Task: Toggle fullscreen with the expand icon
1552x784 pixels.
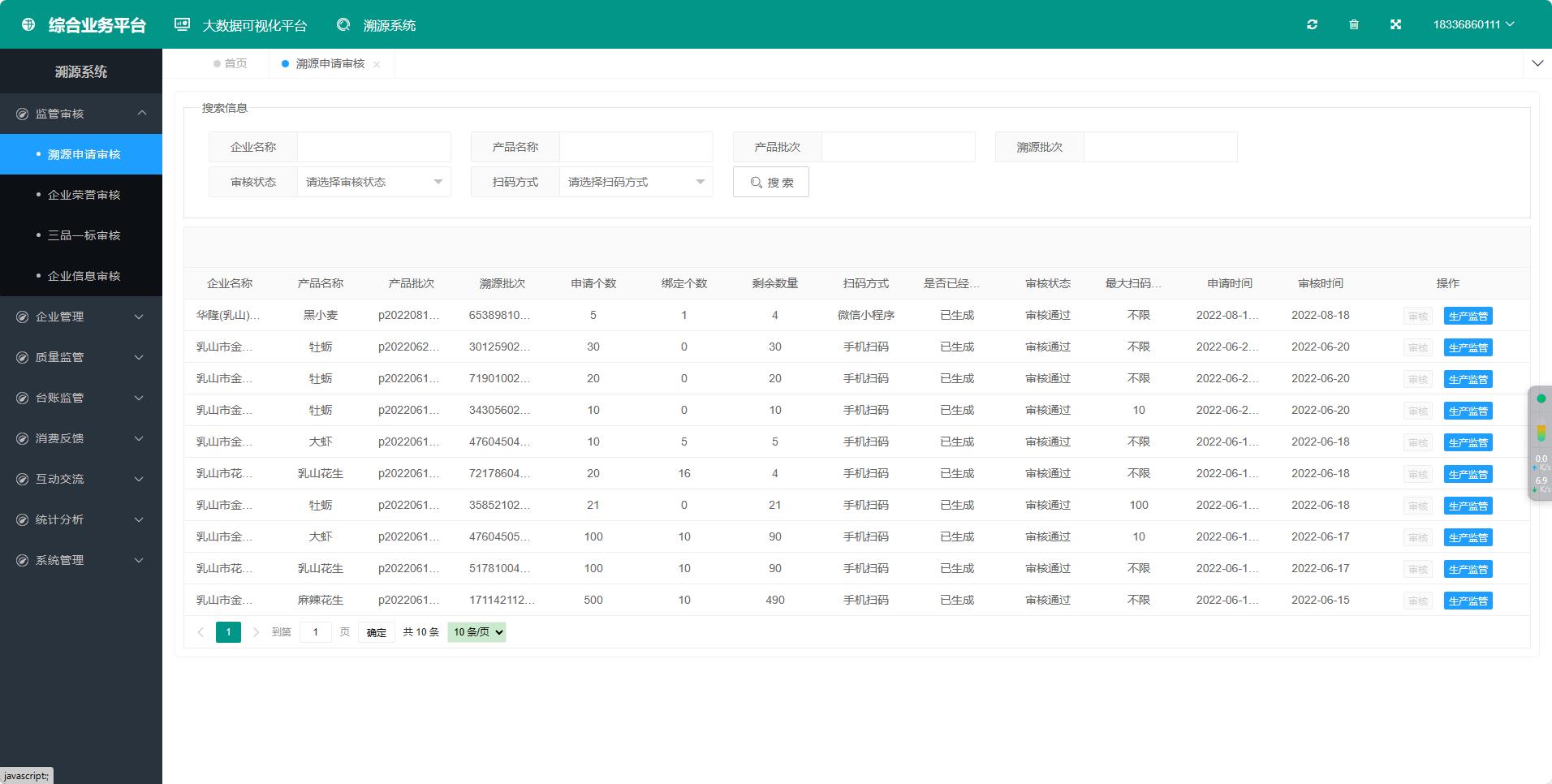Action: pos(1395,24)
